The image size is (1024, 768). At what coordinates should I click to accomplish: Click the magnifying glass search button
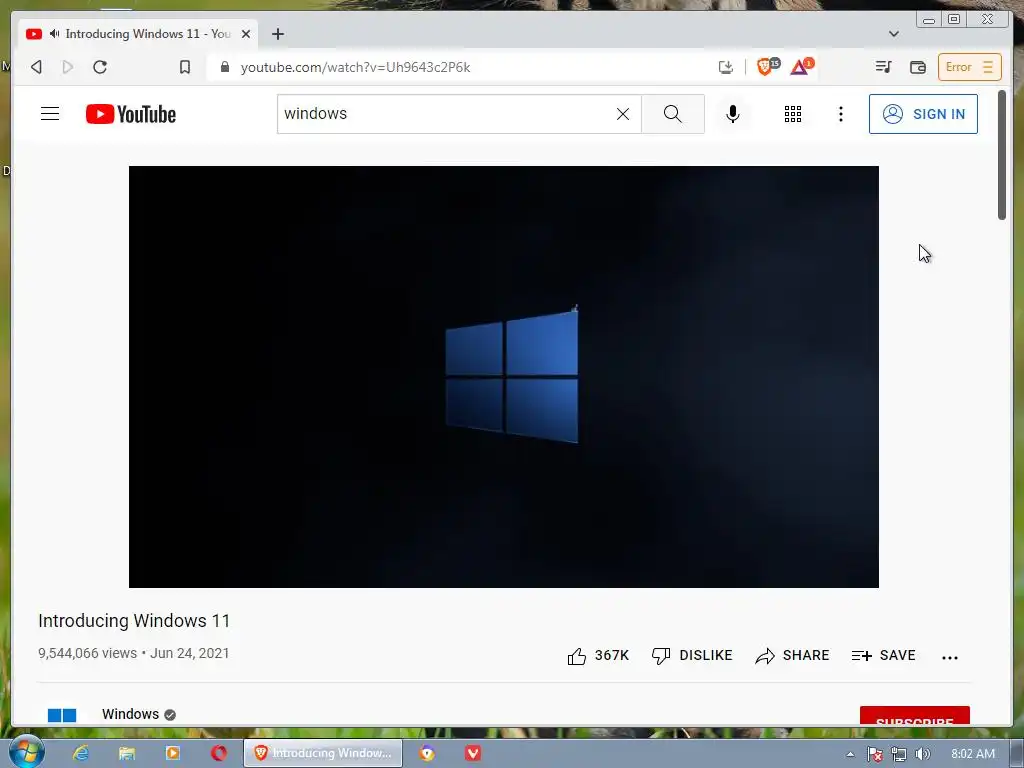coord(673,114)
